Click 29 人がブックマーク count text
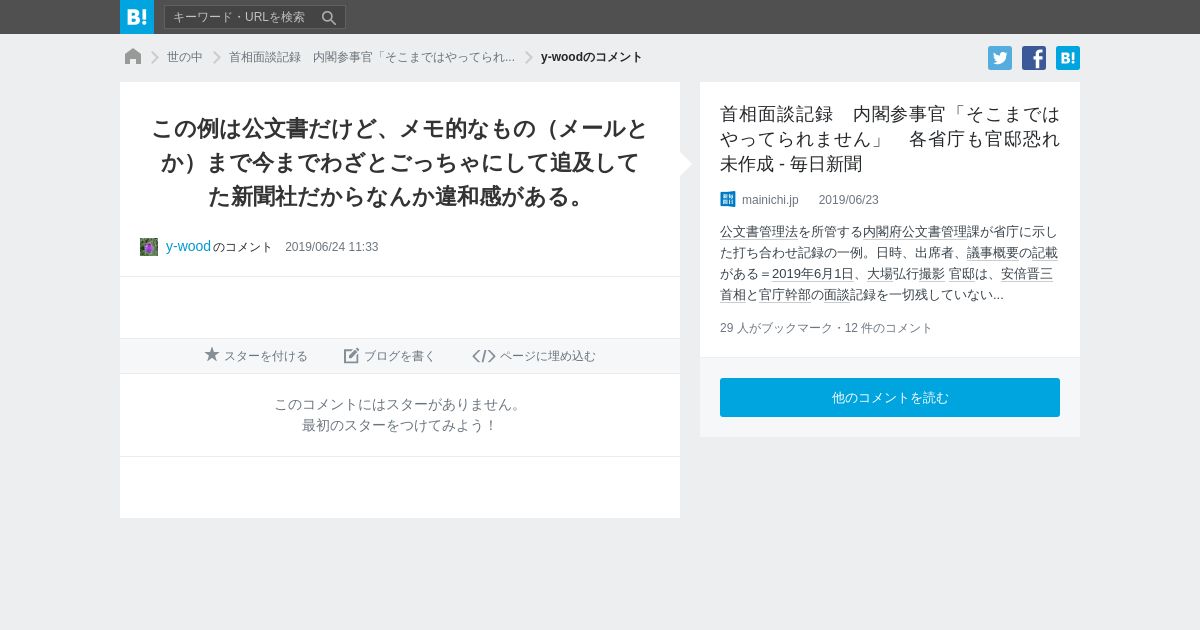This screenshot has height=630, width=1200. pos(777,328)
